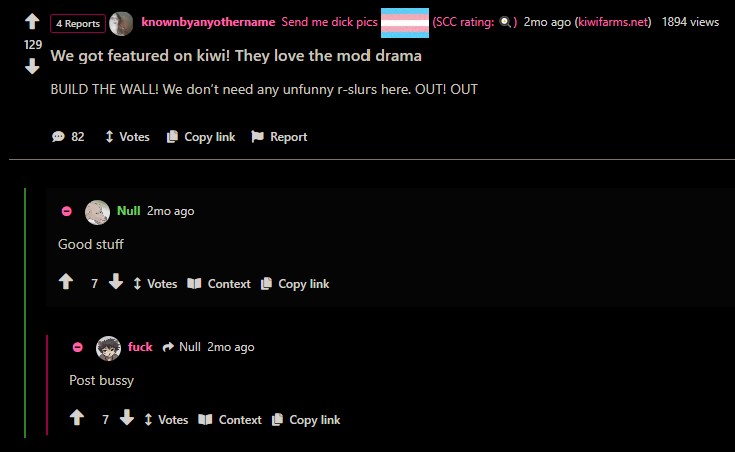Visit the kiwifarms.net source link
The width and height of the screenshot is (735, 452).
(x=615, y=22)
